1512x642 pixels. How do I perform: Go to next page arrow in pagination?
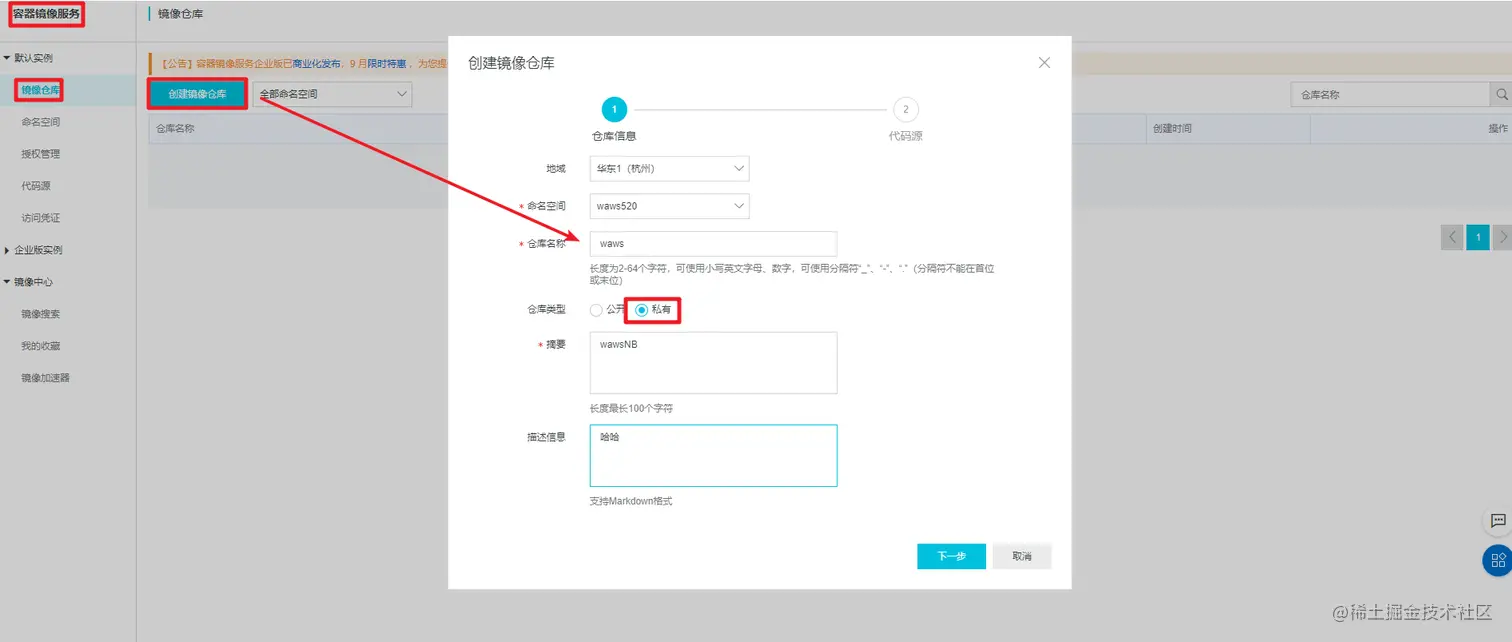(1501, 237)
